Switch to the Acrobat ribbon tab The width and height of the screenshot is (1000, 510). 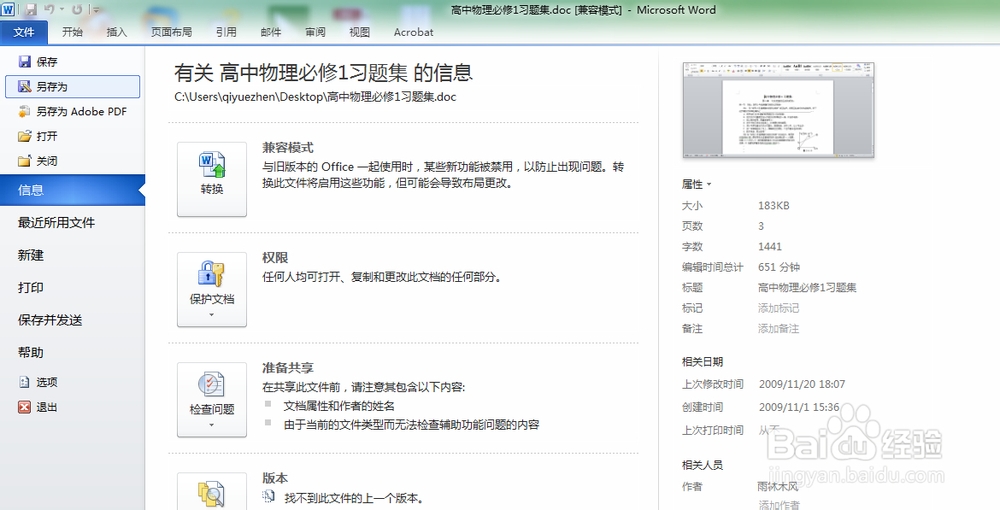(413, 32)
